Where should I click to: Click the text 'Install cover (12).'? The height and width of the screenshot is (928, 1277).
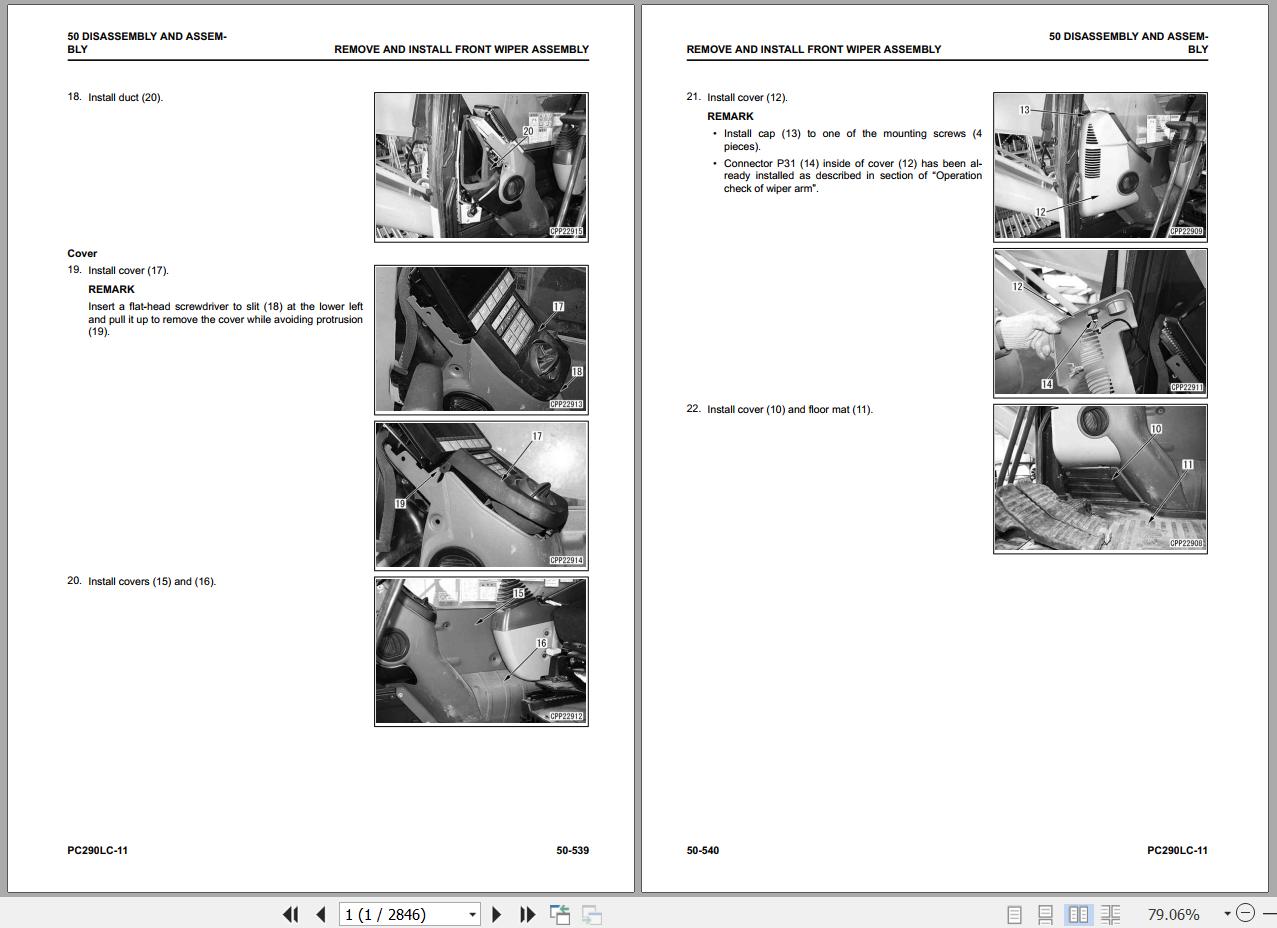click(747, 97)
